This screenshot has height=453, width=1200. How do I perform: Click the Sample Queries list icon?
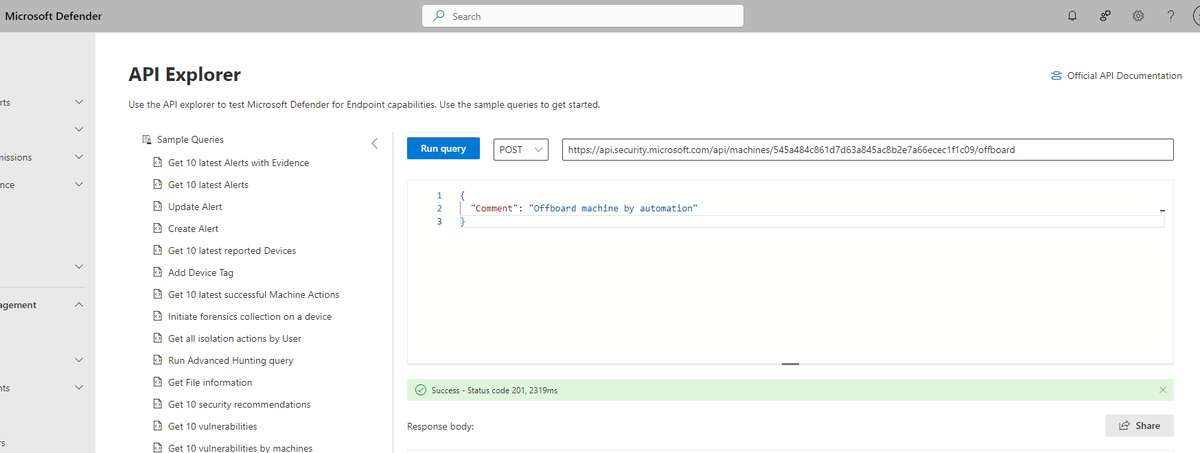pyautogui.click(x=146, y=140)
